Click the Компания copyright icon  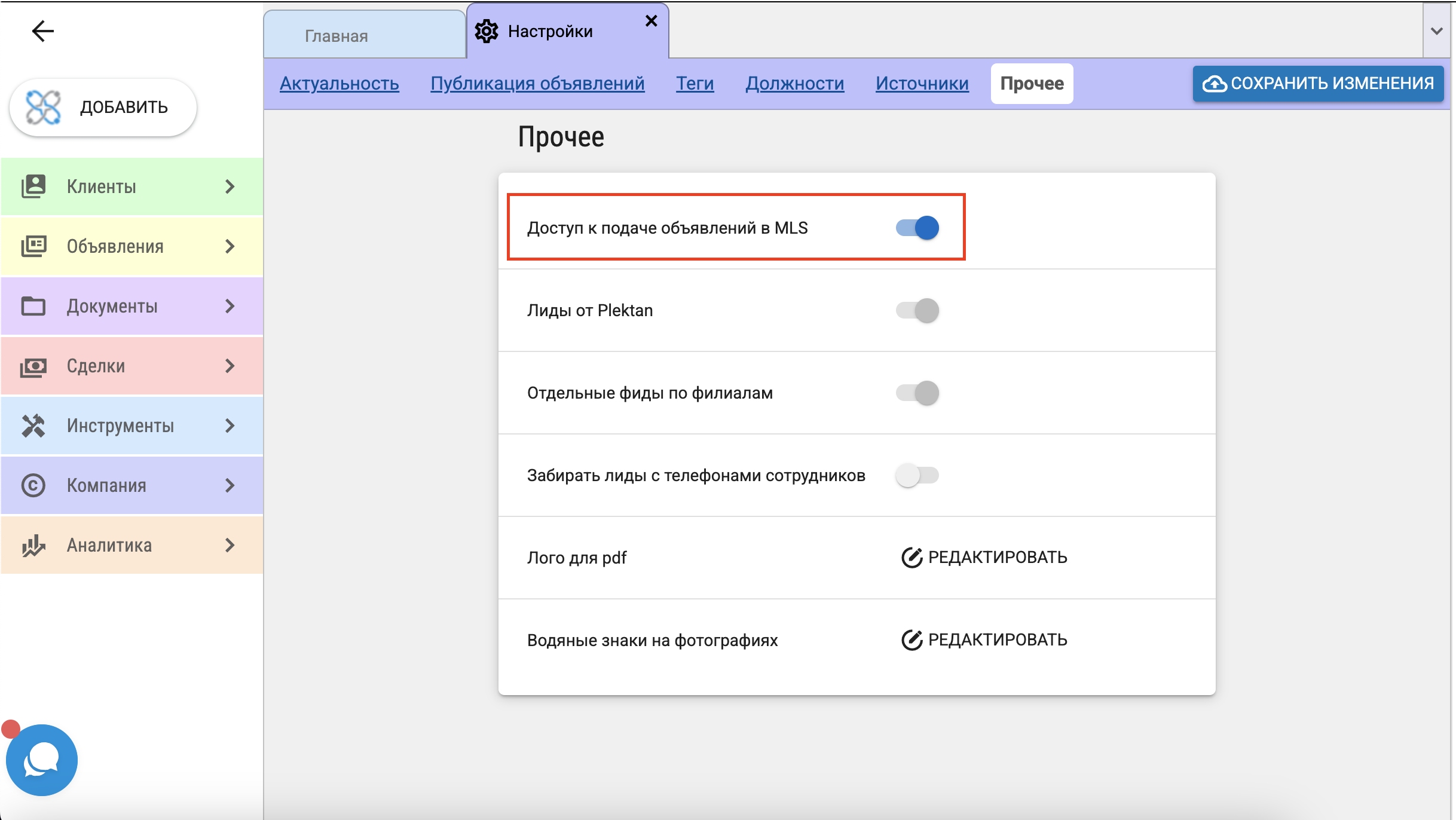click(x=33, y=485)
